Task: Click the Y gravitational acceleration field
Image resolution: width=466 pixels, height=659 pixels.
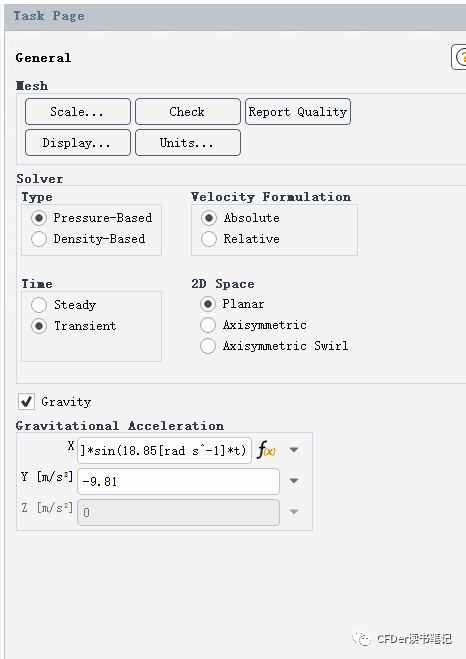Action: [x=179, y=482]
